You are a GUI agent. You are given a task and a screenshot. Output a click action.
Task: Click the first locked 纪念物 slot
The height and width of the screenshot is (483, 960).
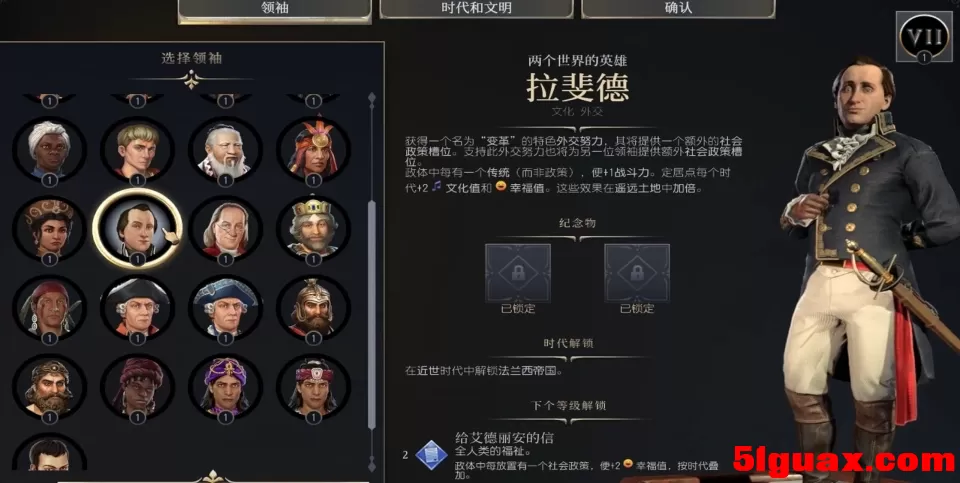point(518,272)
